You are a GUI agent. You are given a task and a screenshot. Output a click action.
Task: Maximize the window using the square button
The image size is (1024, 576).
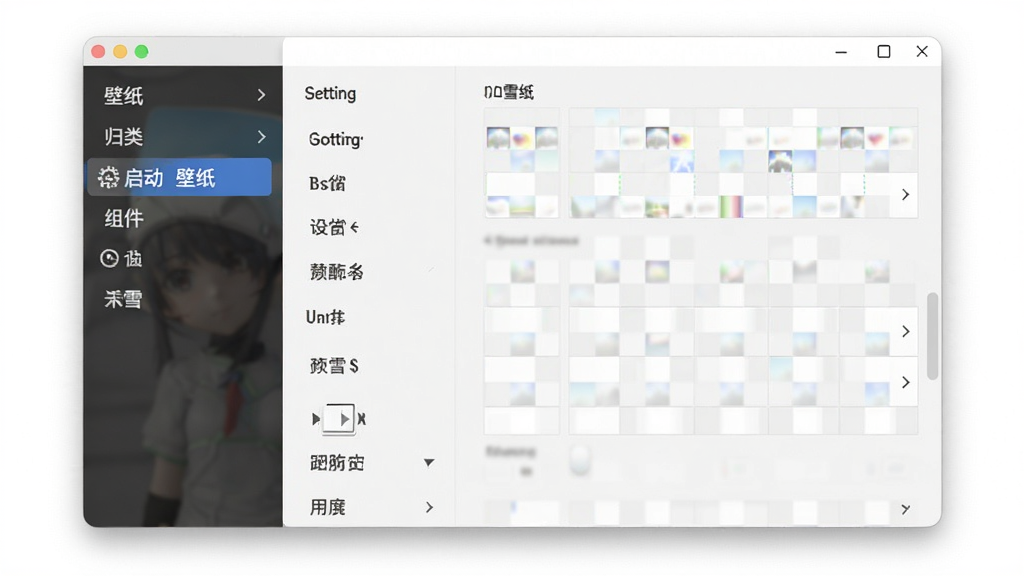884,52
